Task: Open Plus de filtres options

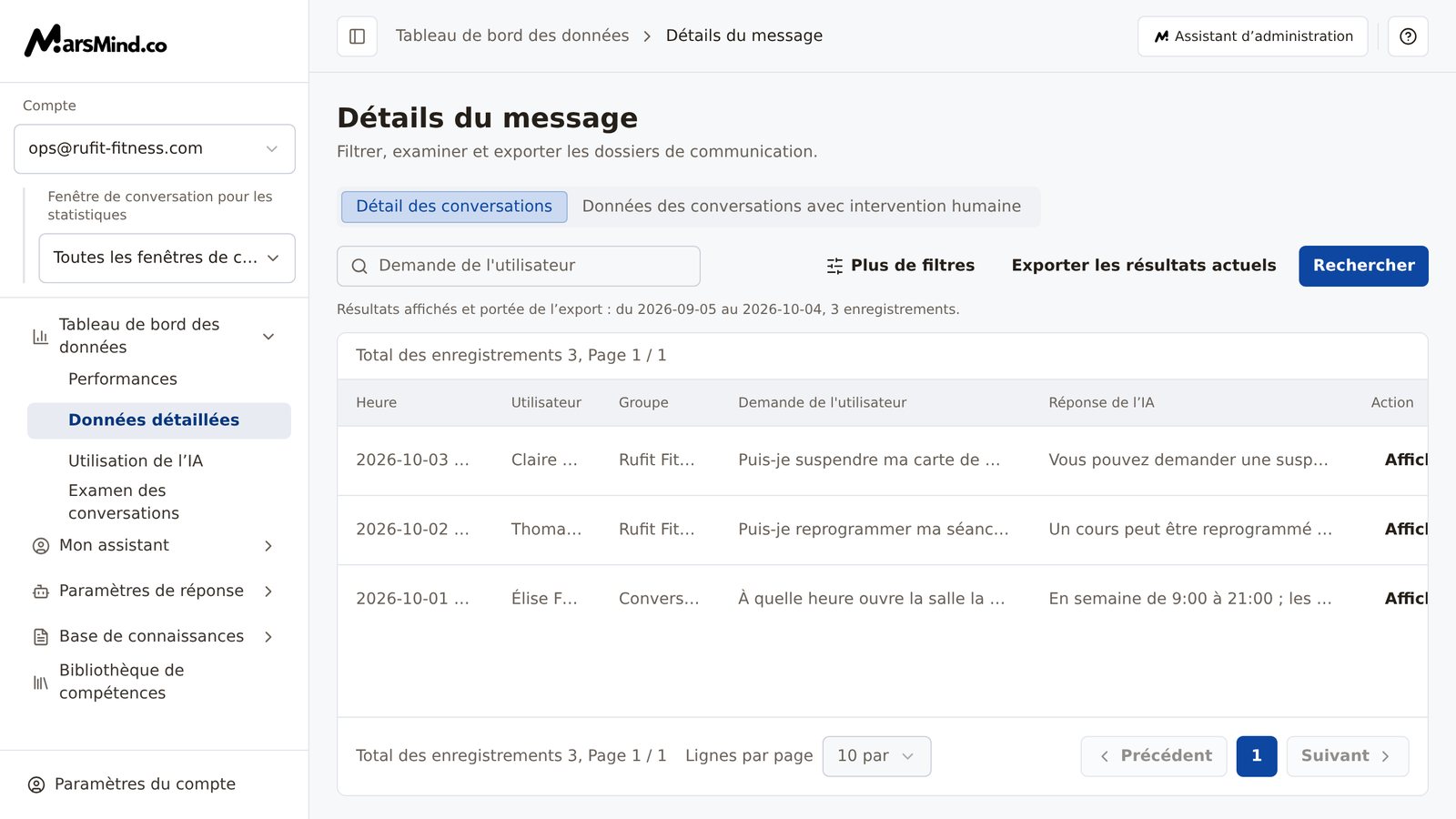Action: tap(900, 266)
